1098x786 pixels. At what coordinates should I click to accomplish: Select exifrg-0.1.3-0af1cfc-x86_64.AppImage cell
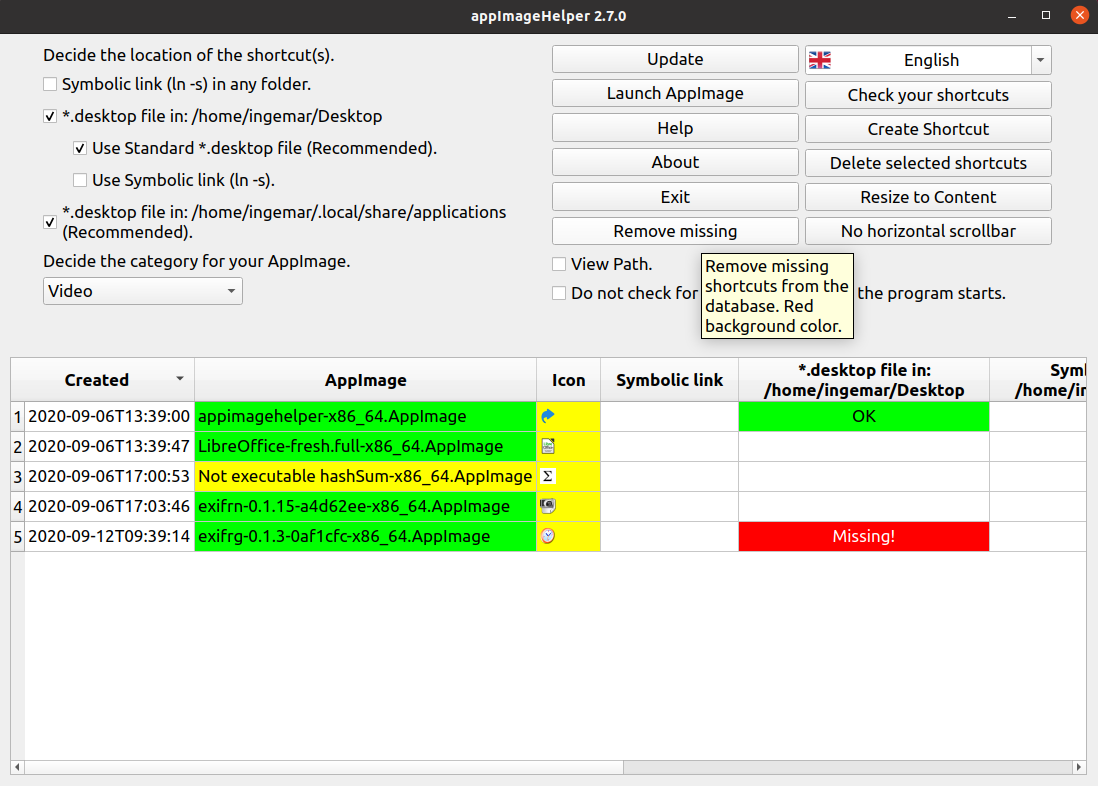click(x=366, y=536)
